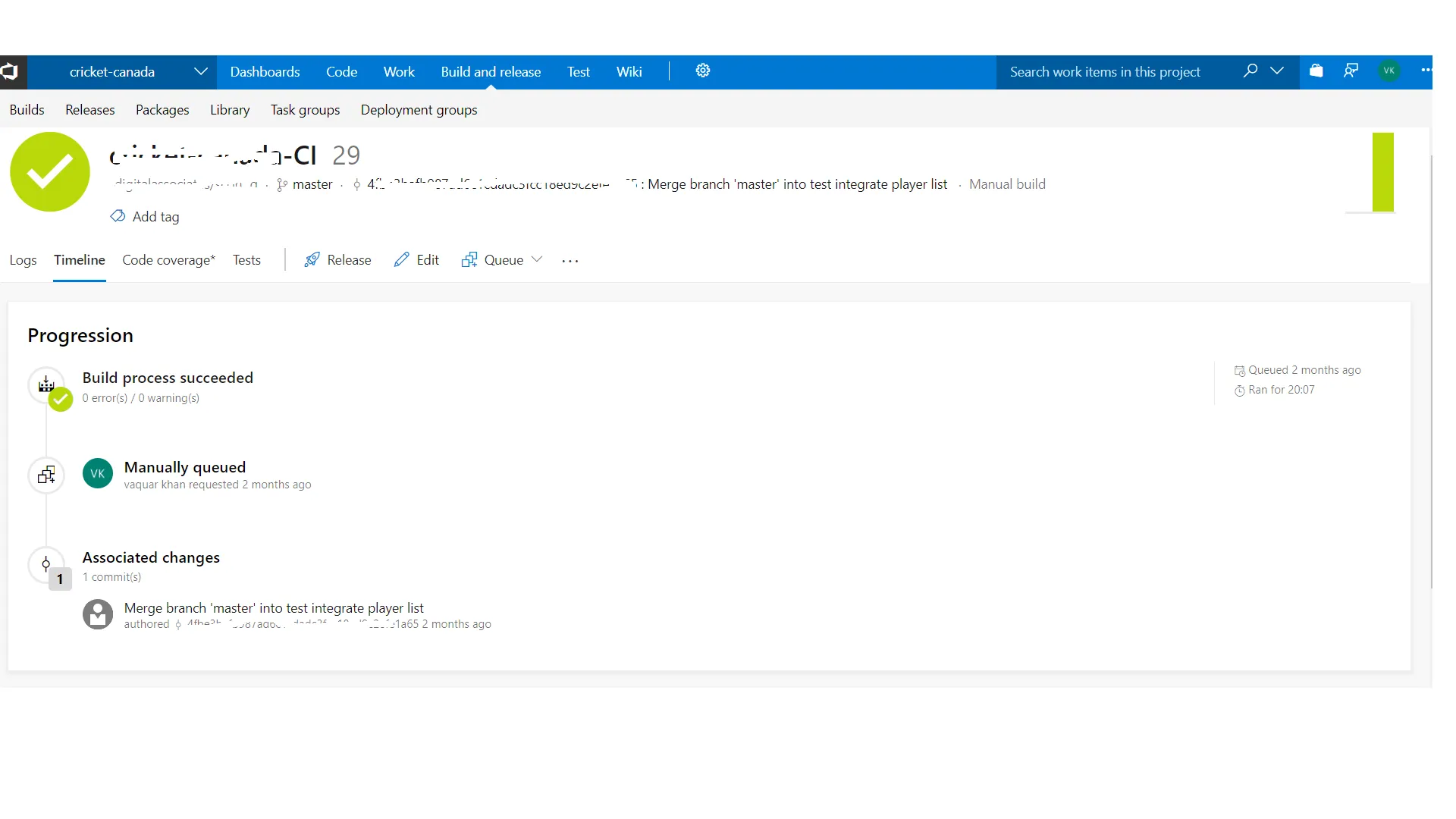This screenshot has width=1456, height=819.
Task: Expand the Queue dropdown chevron
Action: coord(537,260)
